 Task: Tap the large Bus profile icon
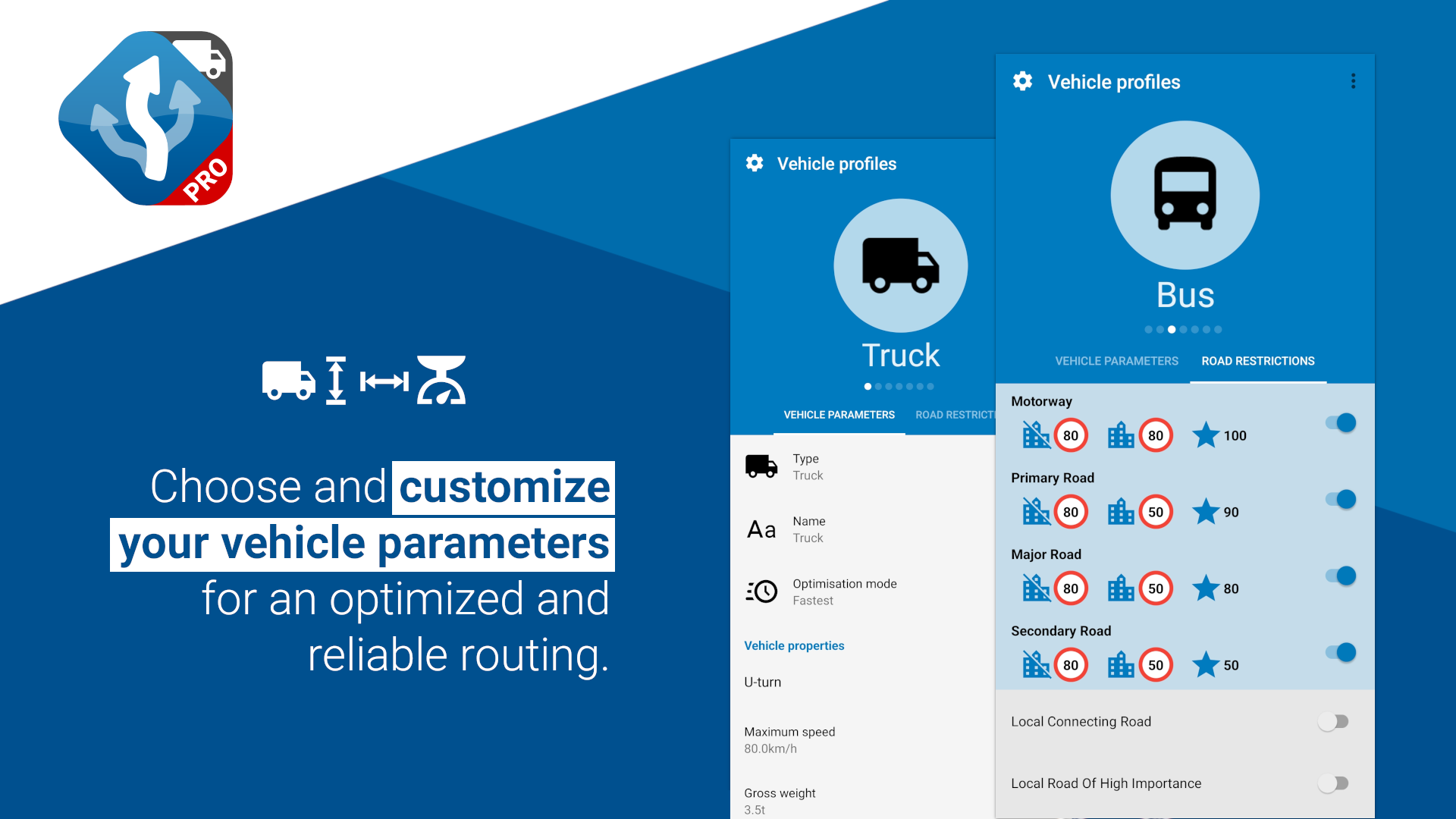click(x=1185, y=195)
